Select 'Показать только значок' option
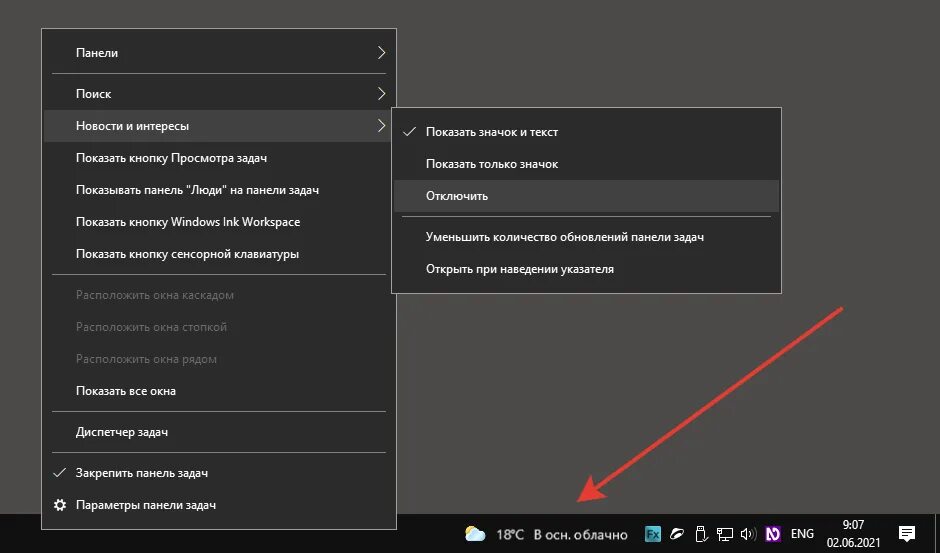Screen dimensions: 940x553 [586, 164]
